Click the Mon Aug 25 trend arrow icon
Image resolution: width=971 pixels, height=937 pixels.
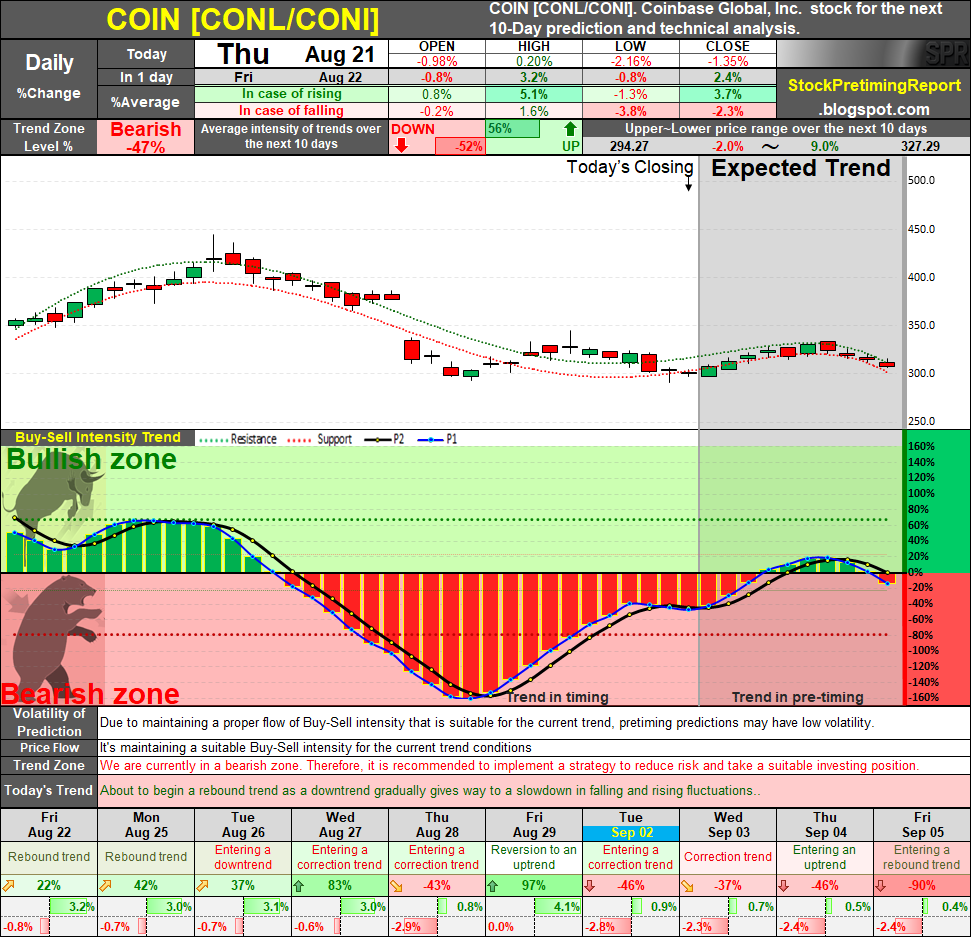click(x=106, y=886)
